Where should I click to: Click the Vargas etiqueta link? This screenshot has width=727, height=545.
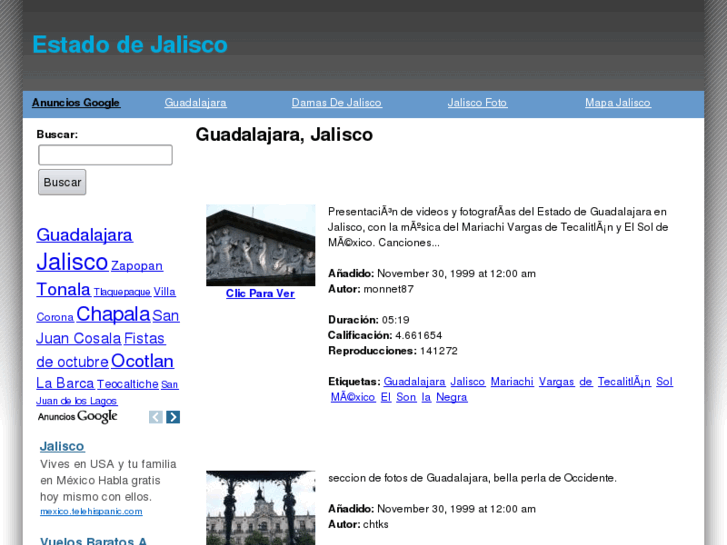coord(556,382)
